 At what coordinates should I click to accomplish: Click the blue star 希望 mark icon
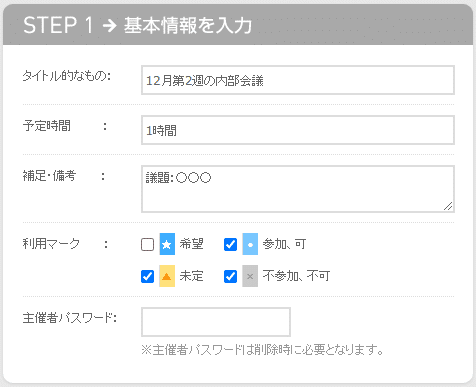tap(167, 244)
